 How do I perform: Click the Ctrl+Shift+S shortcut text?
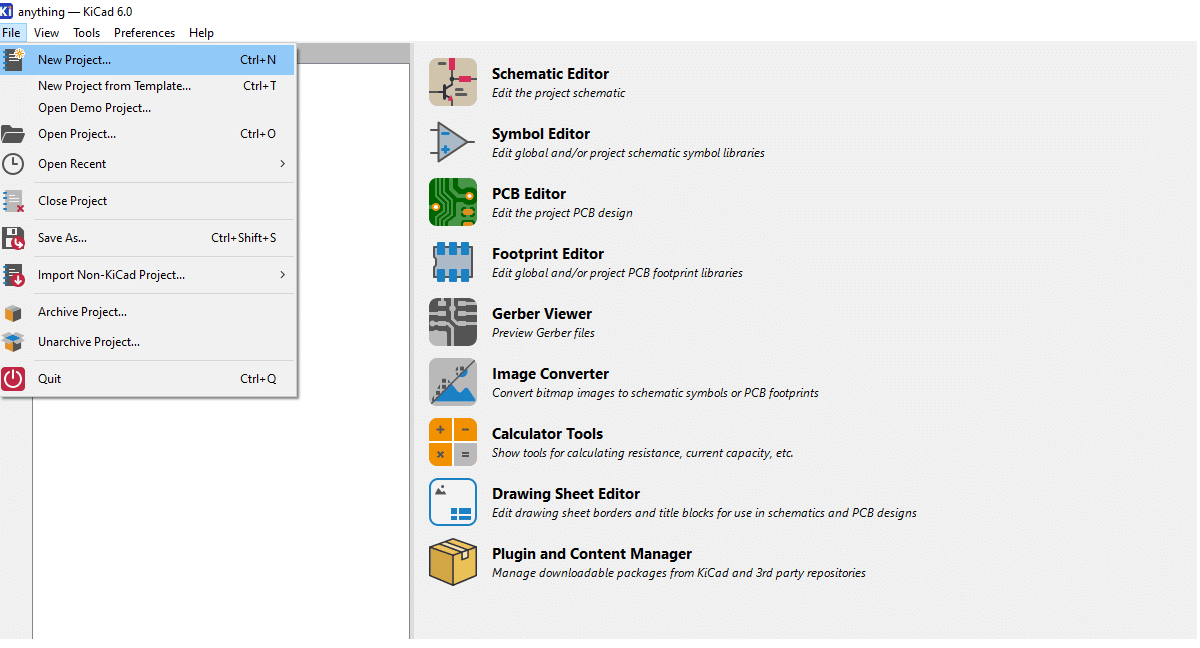click(244, 238)
